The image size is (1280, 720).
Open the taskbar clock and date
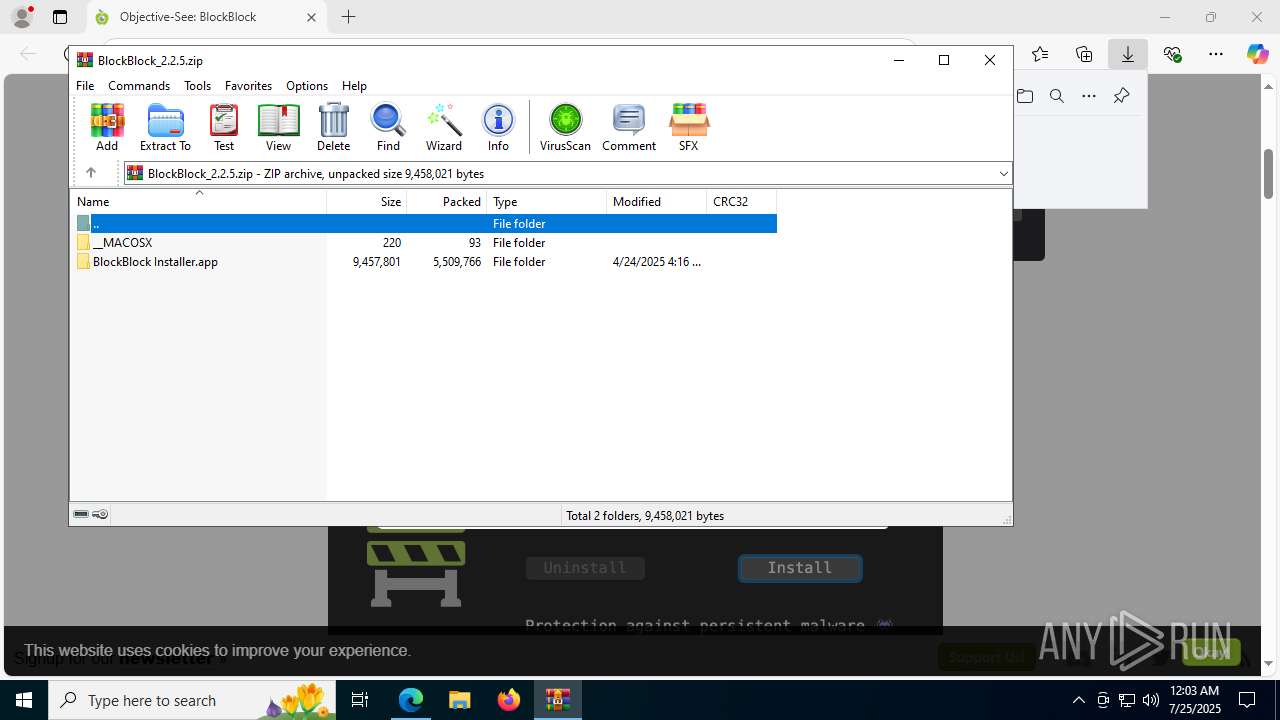point(1195,700)
